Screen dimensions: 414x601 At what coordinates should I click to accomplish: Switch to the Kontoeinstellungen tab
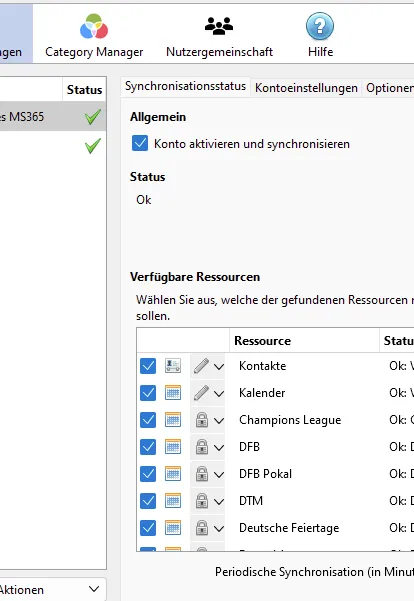click(306, 88)
